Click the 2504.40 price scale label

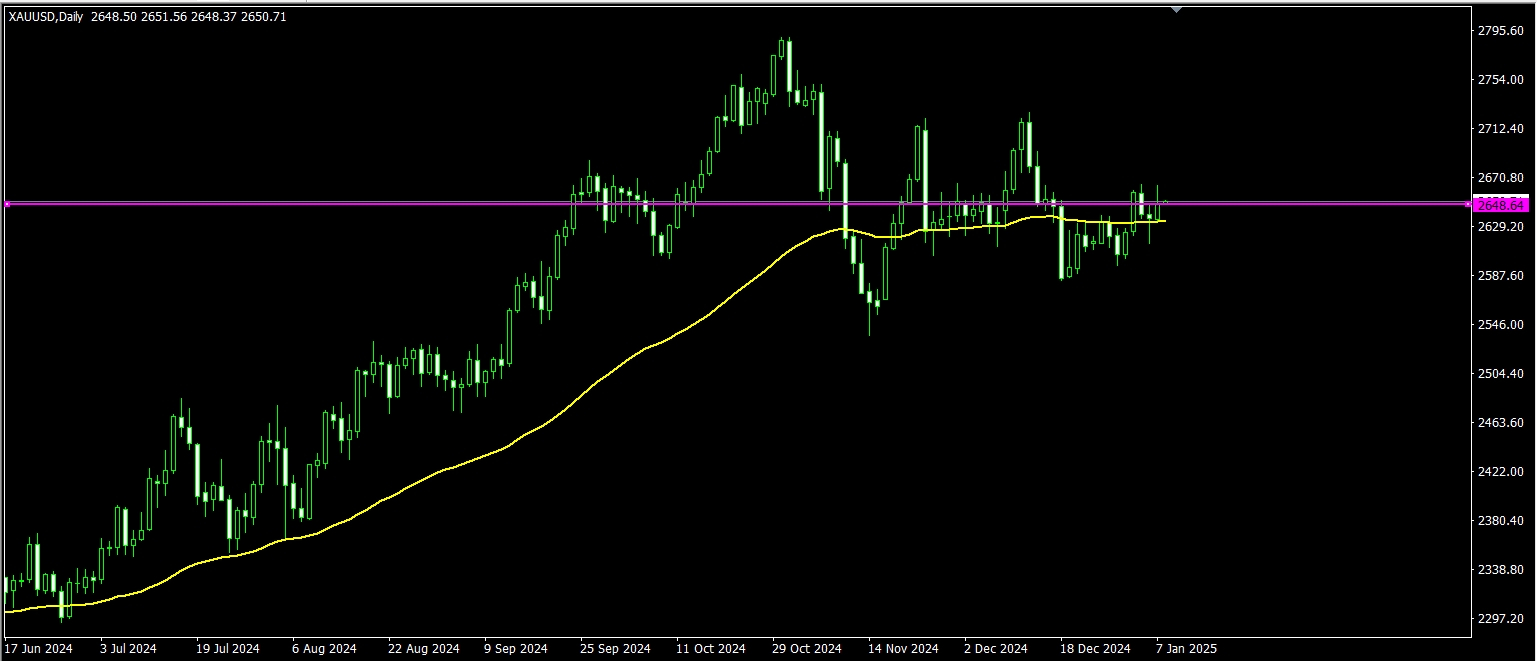tap(1500, 374)
